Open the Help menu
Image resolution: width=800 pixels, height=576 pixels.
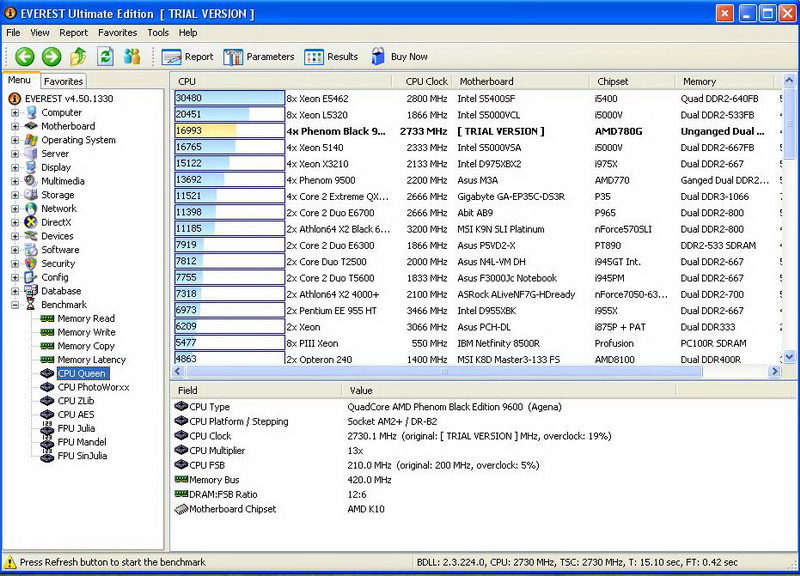pos(188,33)
